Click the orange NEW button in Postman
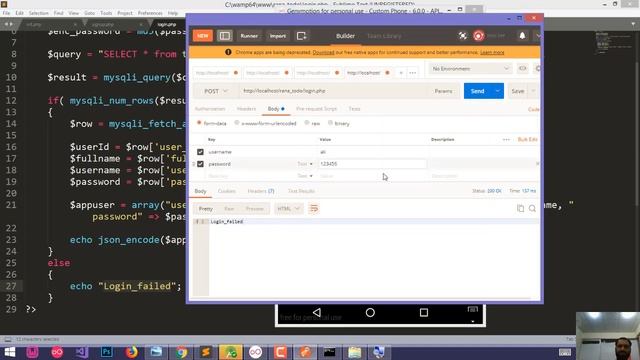The height and width of the screenshot is (360, 640). point(202,36)
